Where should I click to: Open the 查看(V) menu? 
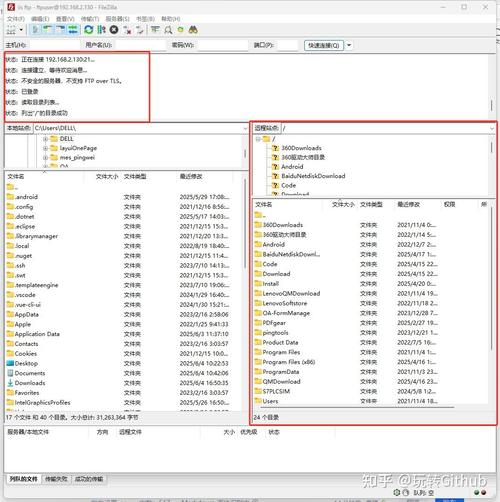coord(65,19)
